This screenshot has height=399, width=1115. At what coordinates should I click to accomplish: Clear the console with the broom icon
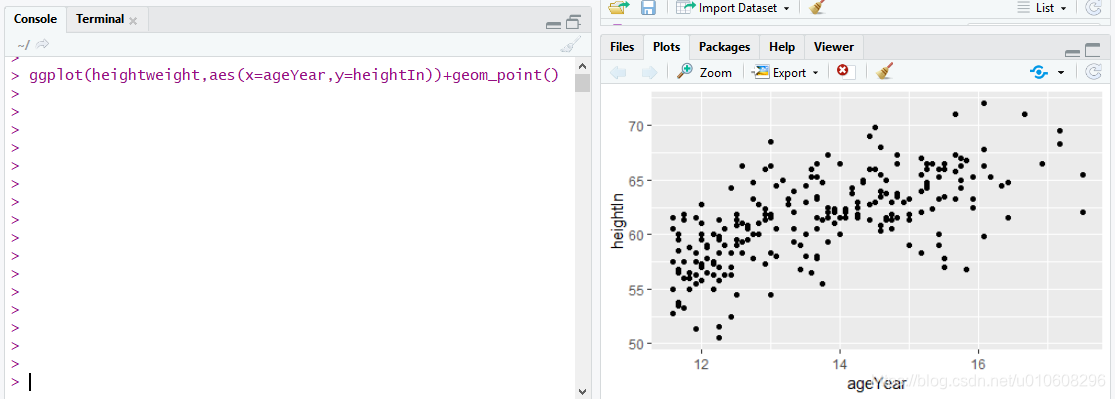570,45
